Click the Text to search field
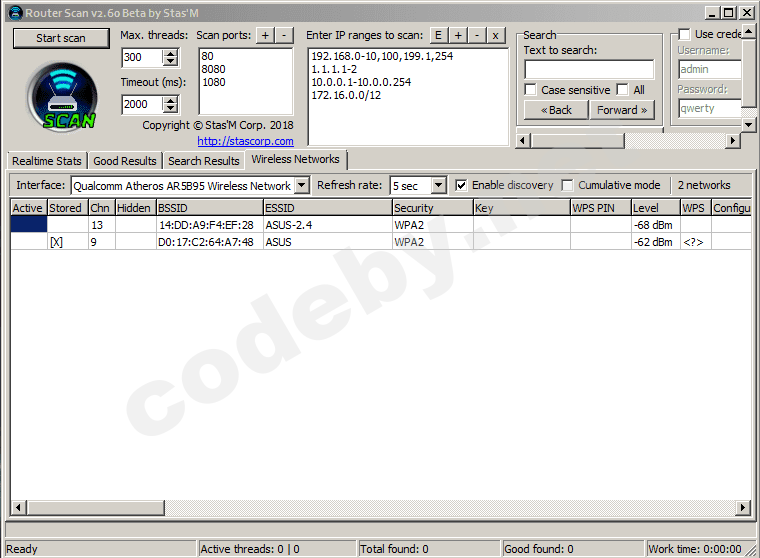This screenshot has width=760, height=558. point(589,70)
